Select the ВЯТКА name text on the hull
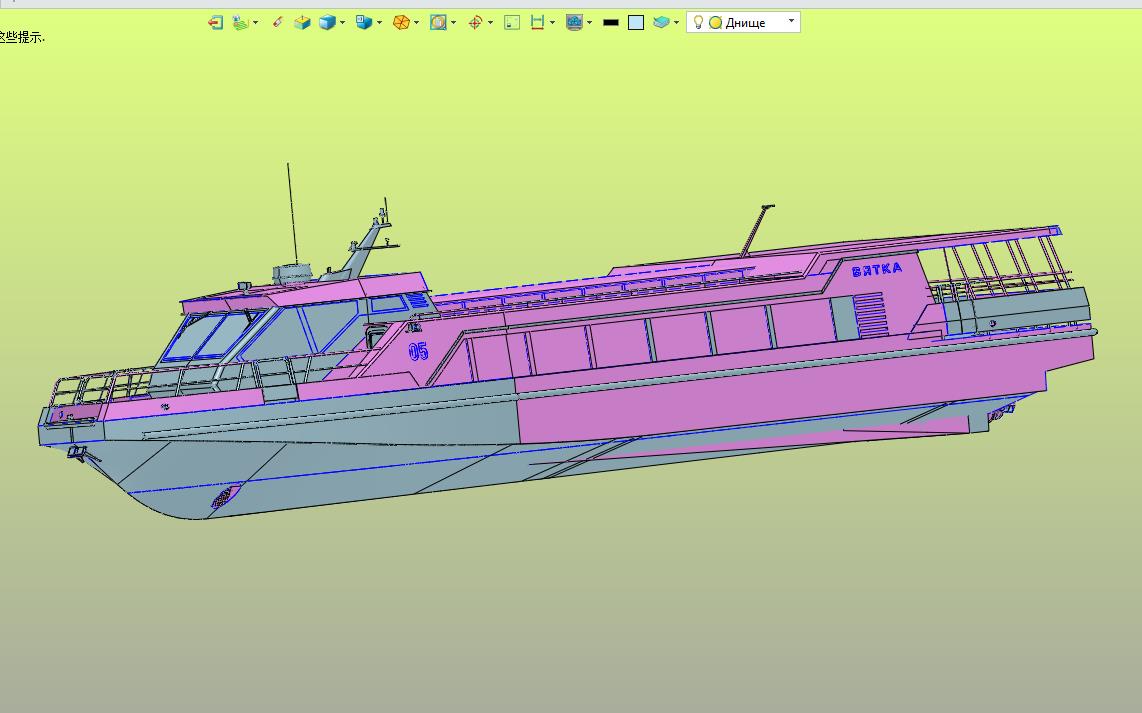 point(877,269)
